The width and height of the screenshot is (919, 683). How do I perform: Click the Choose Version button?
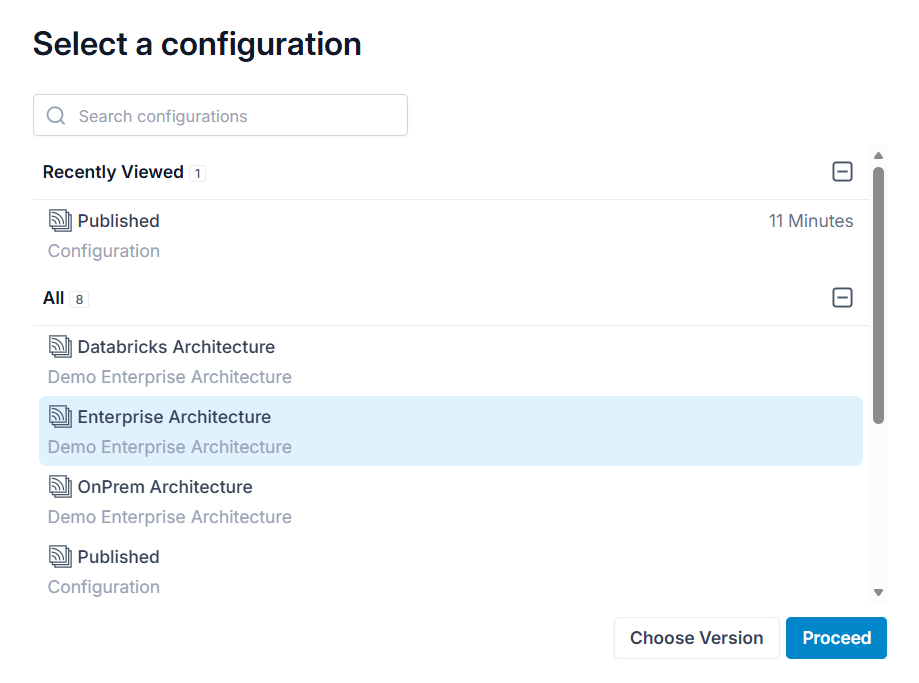696,638
